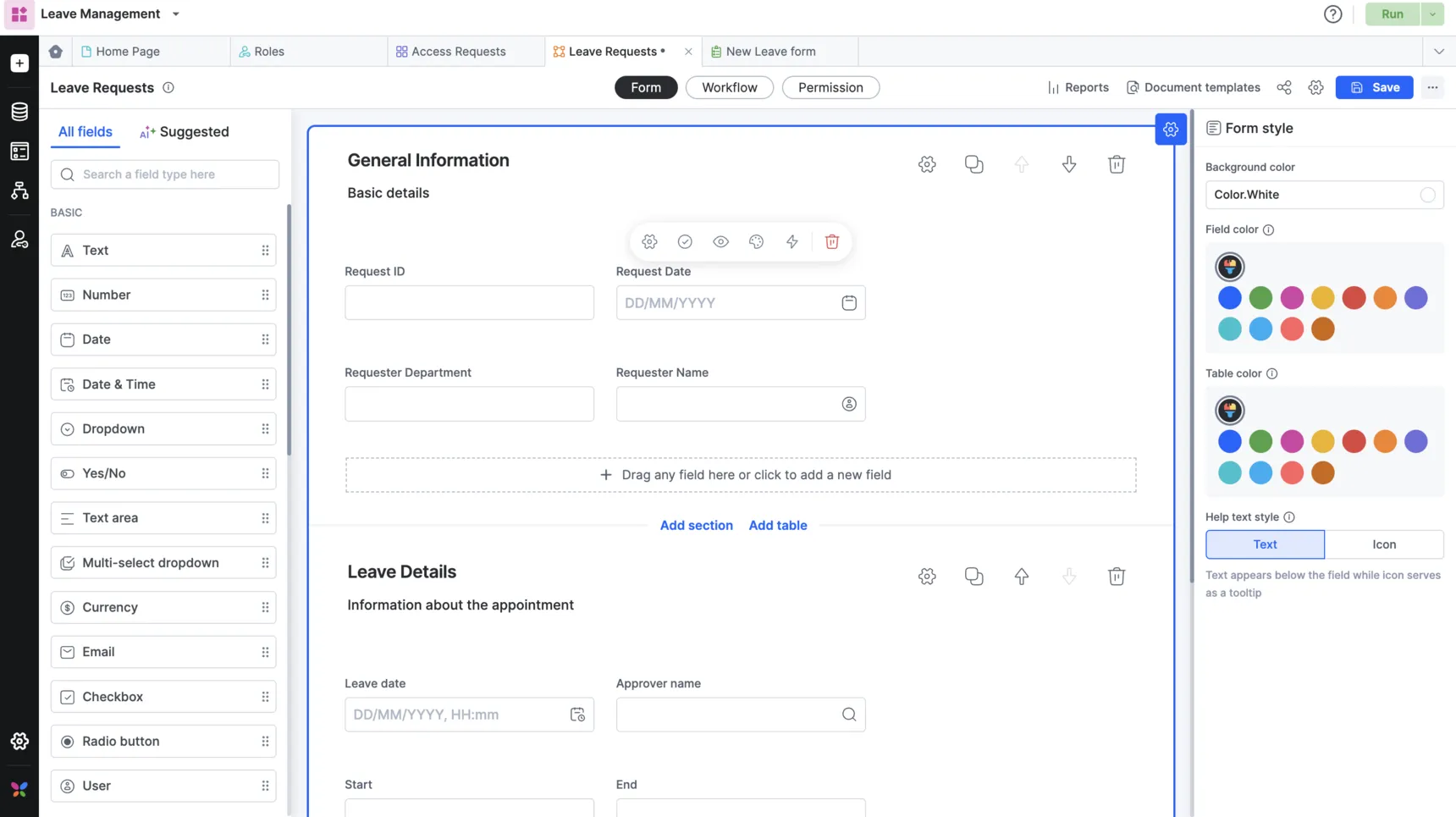Viewport: 1456px width, 817px height.
Task: Expand the tabs overflow chevron
Action: [1439, 52]
